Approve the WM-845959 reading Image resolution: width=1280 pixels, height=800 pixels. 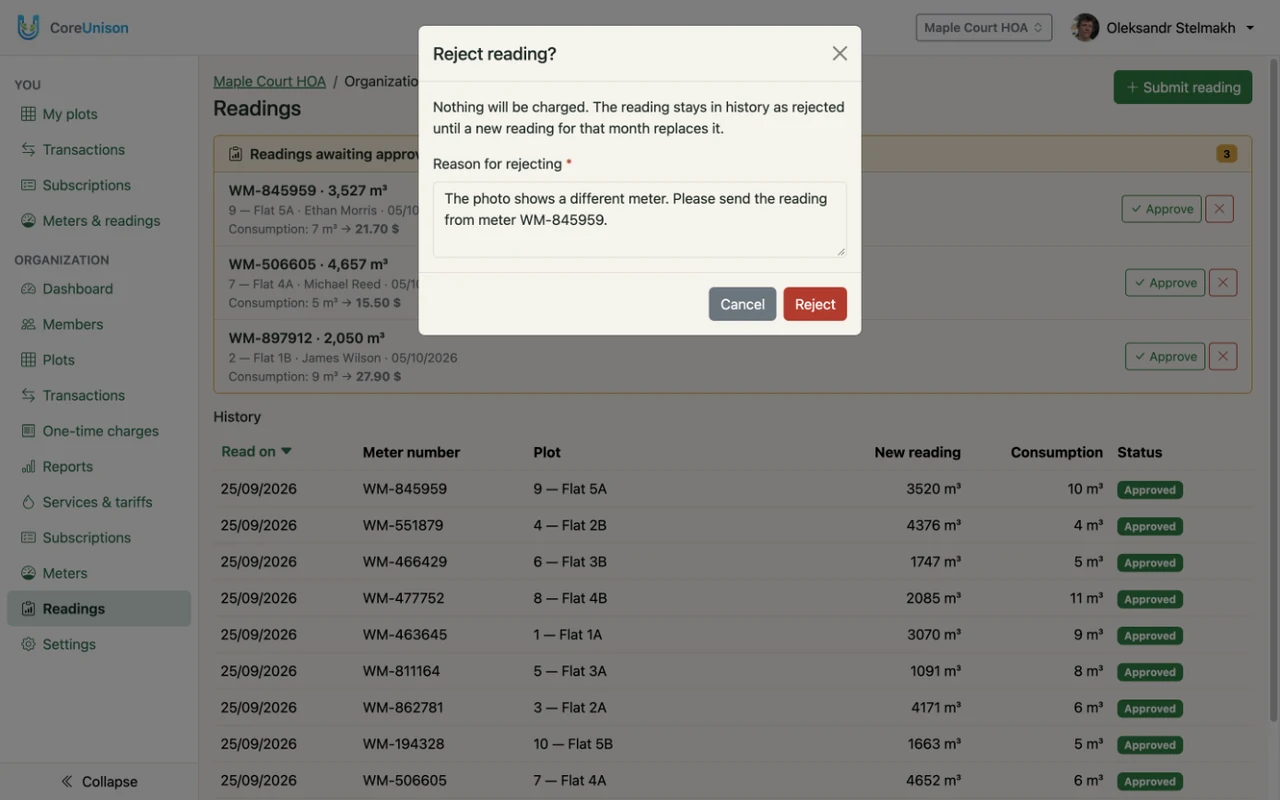1161,209
